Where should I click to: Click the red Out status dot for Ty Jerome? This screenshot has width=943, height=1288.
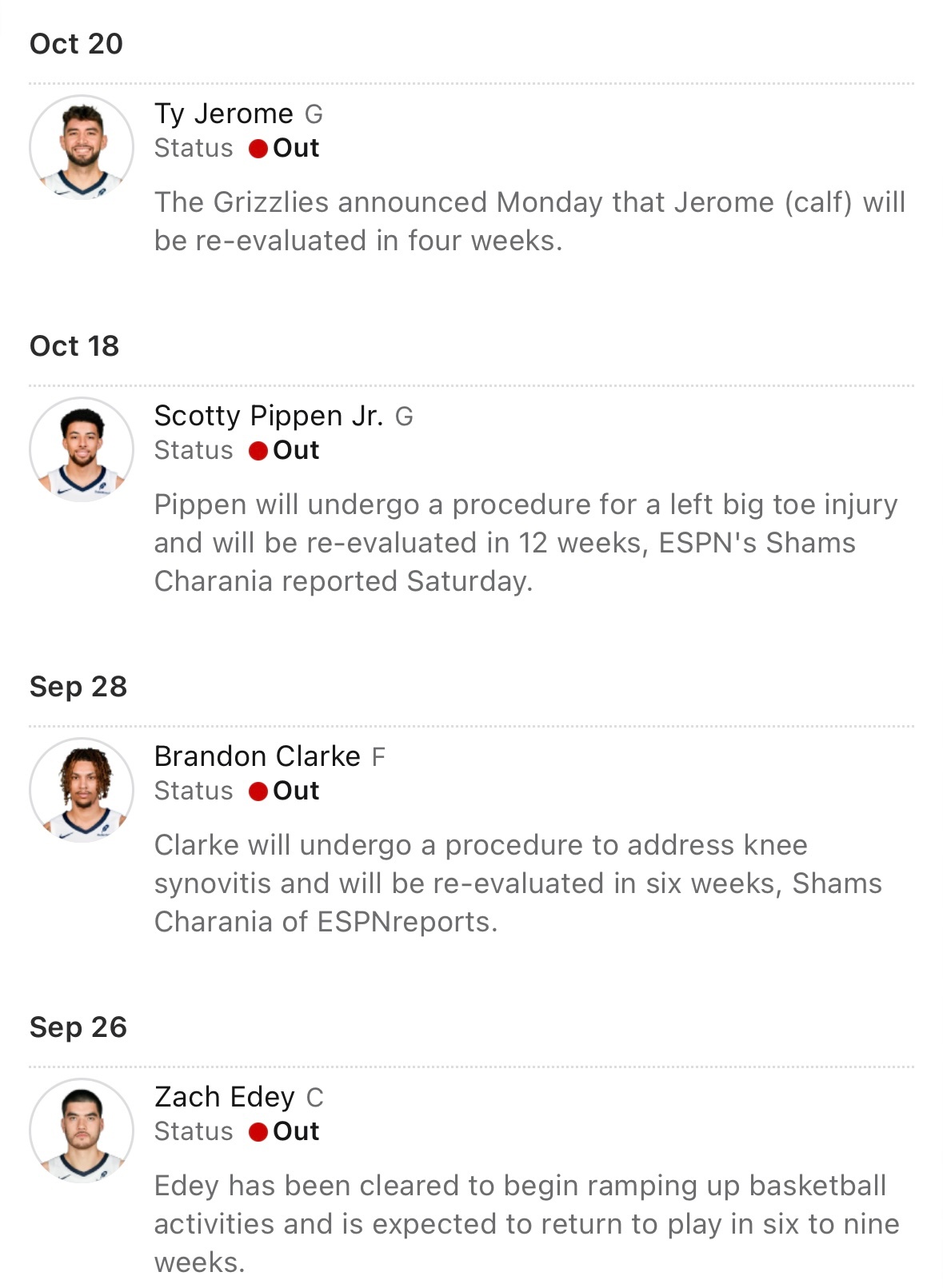pyautogui.click(x=258, y=149)
